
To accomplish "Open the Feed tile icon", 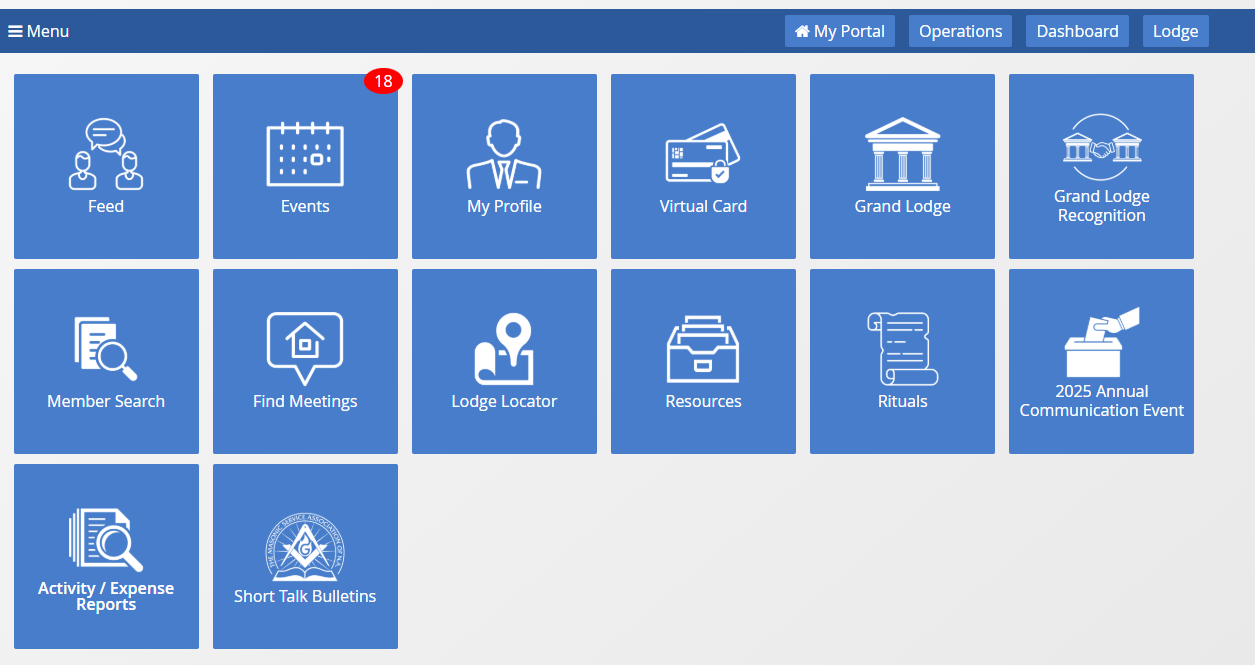I will (x=106, y=155).
